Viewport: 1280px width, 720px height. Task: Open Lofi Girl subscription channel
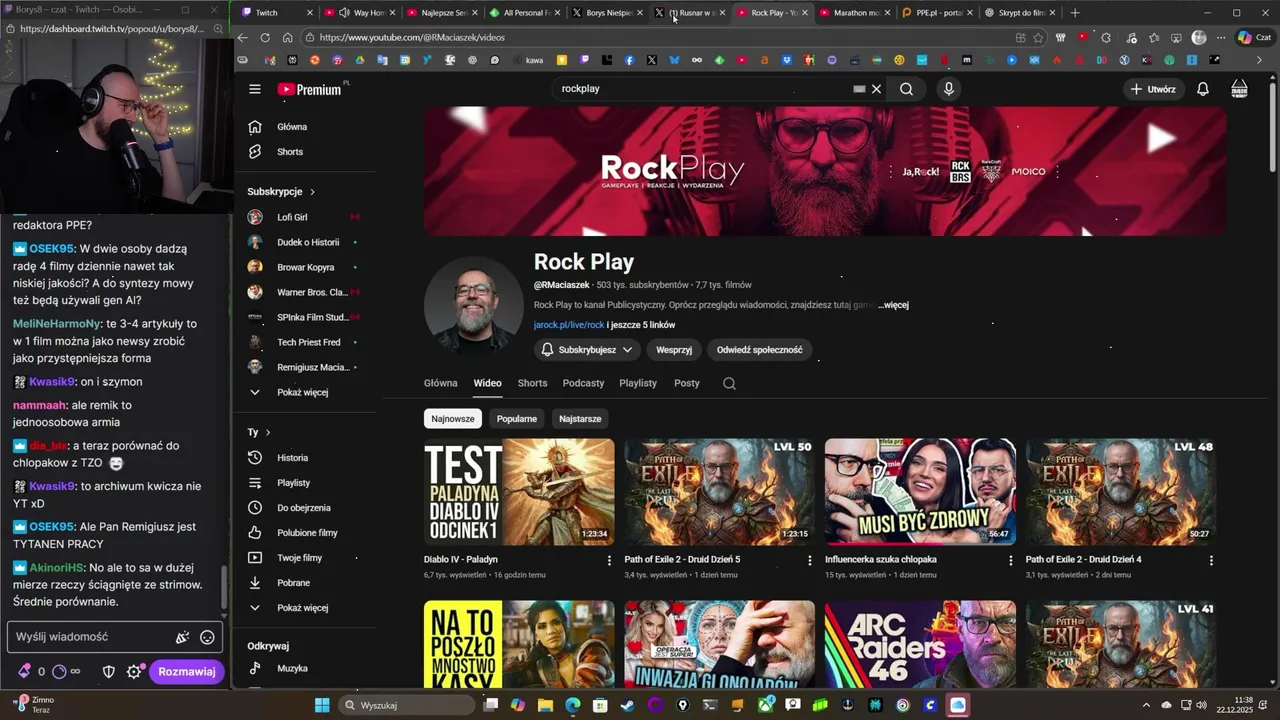coord(292,217)
